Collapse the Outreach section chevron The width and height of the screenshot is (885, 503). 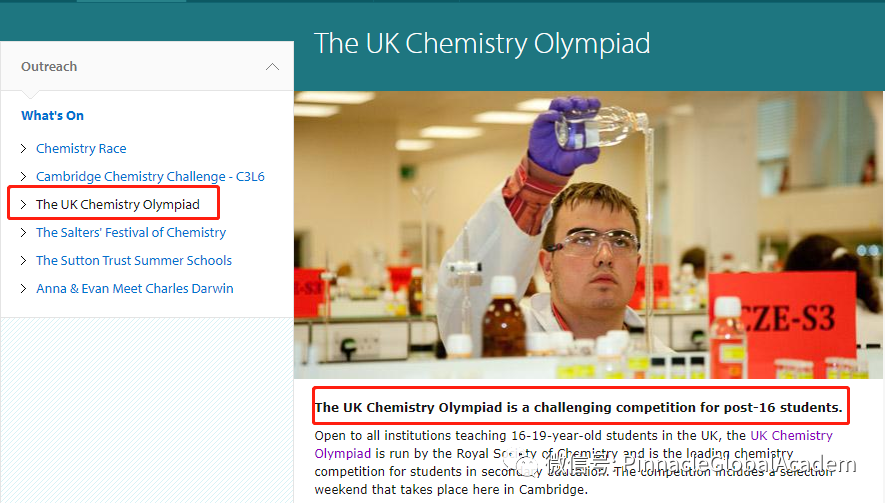click(272, 67)
